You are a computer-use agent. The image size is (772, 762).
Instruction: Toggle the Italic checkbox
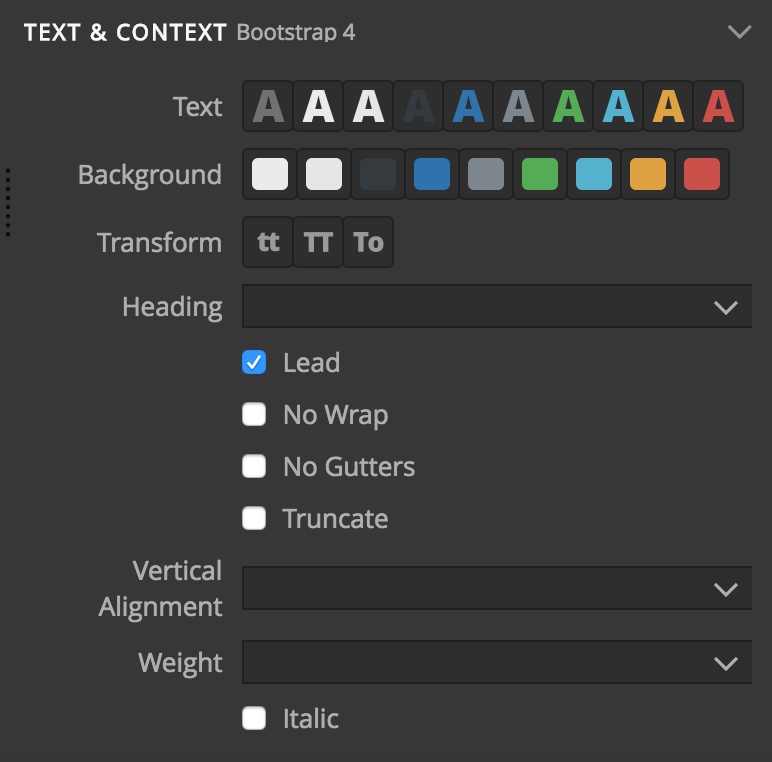click(x=254, y=718)
